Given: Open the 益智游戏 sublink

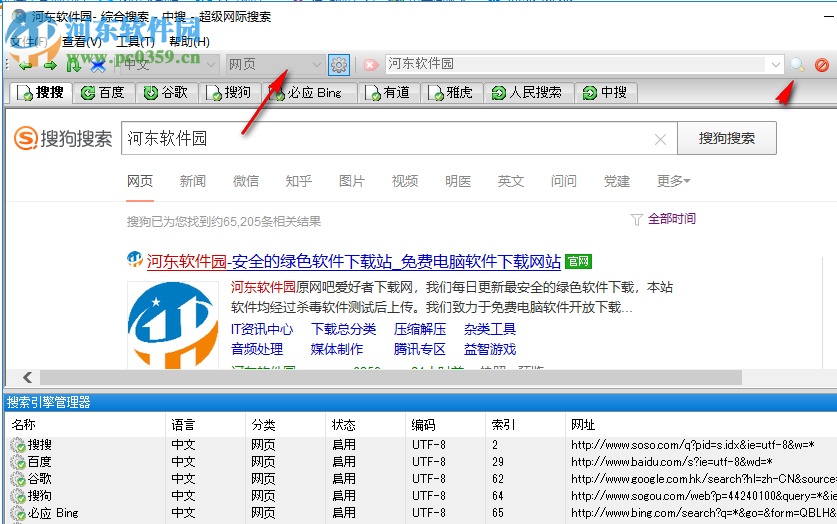Looking at the screenshot, I should (x=489, y=350).
